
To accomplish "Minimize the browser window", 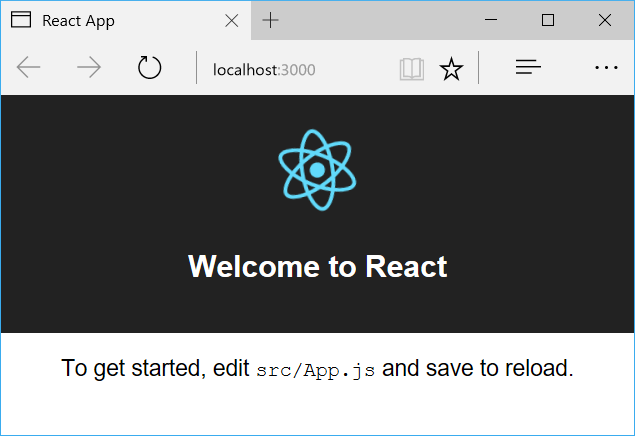I will tap(491, 20).
